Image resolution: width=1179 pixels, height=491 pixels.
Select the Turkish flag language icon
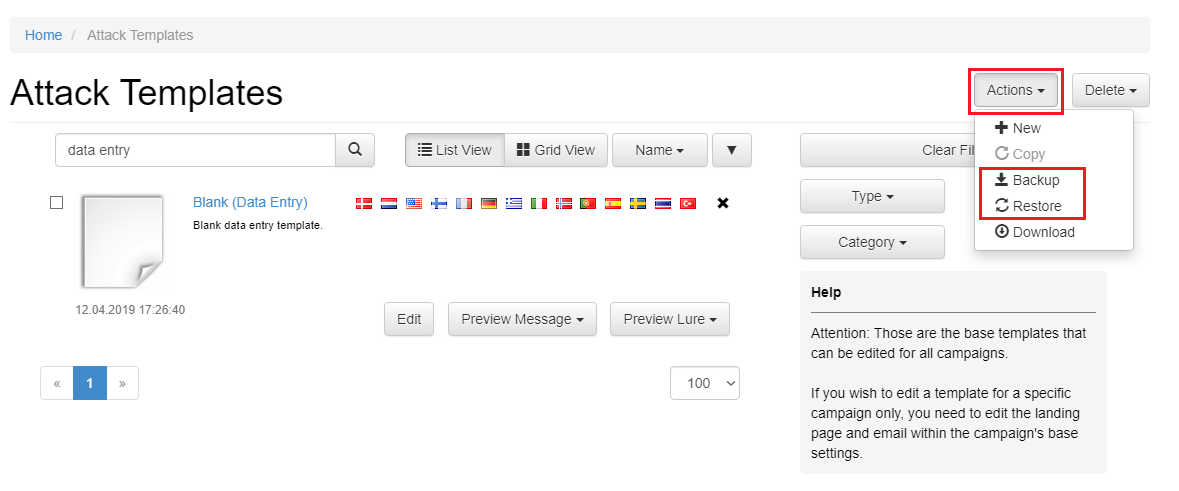coord(688,203)
